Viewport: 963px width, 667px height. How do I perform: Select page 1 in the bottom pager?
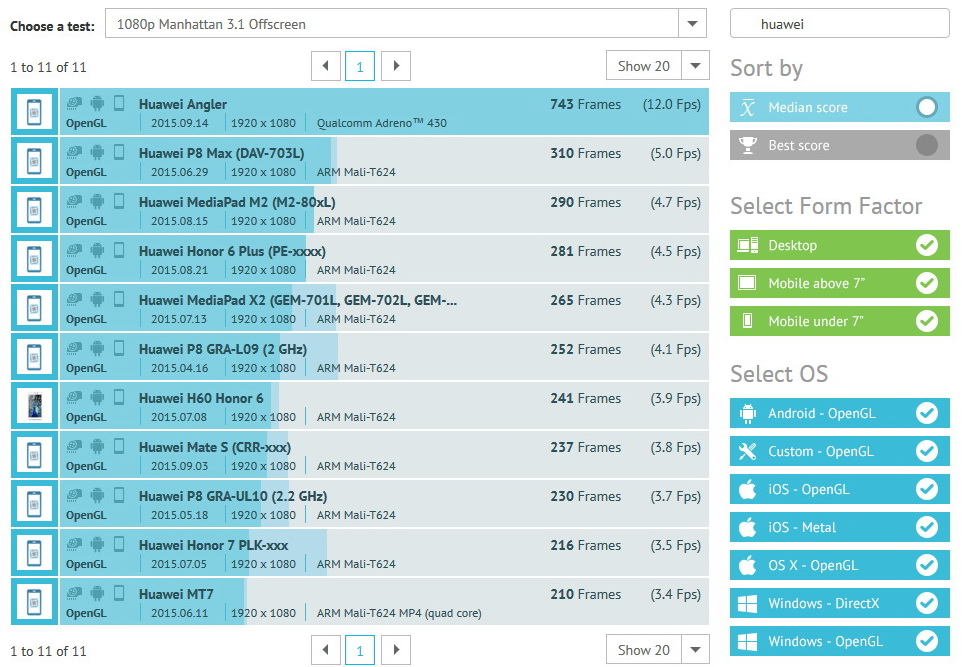[360, 650]
